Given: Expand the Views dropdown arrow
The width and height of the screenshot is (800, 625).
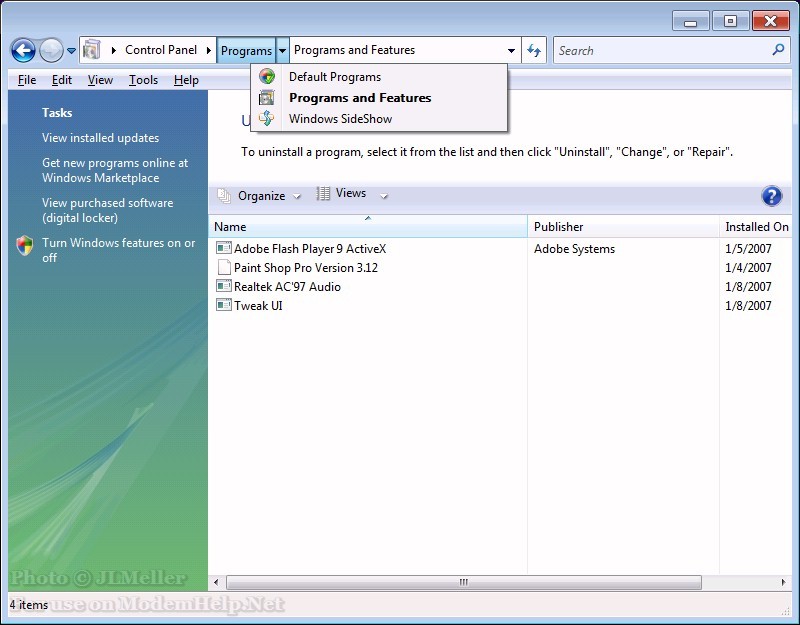Looking at the screenshot, I should (x=384, y=196).
